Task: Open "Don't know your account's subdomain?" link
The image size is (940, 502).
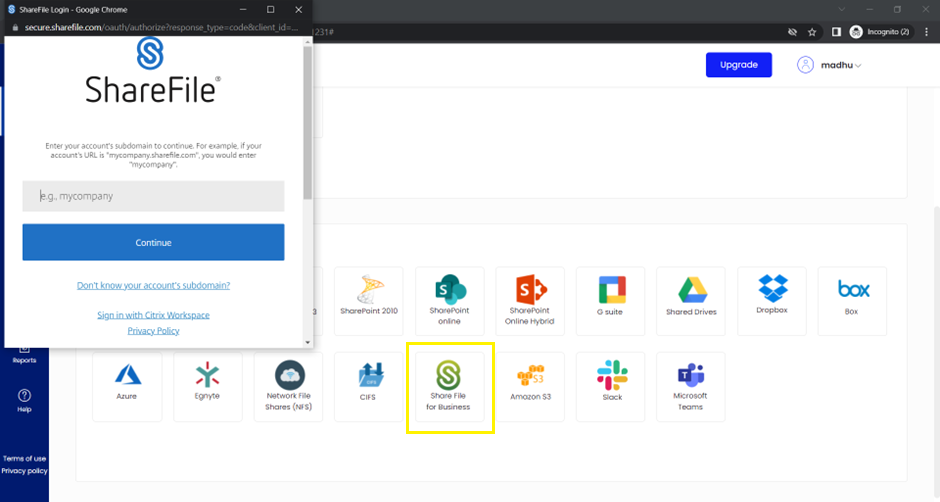Action: (x=153, y=285)
